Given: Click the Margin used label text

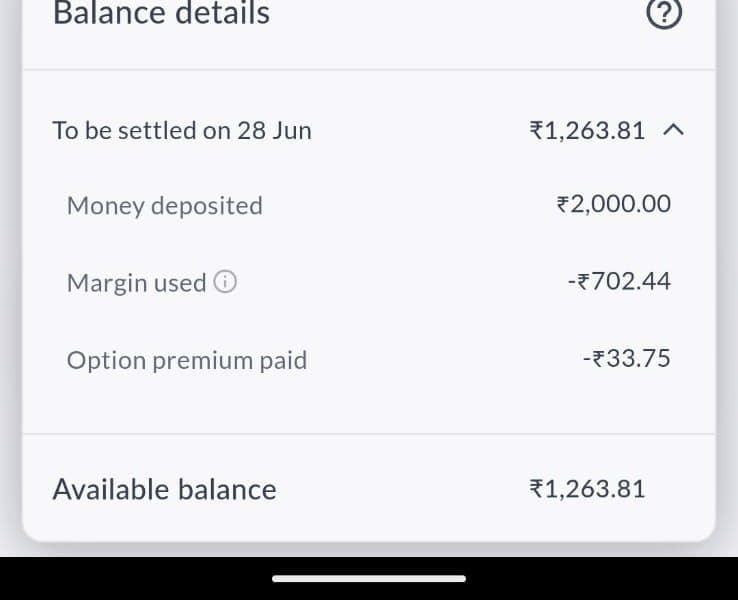Looking at the screenshot, I should click(x=136, y=283).
